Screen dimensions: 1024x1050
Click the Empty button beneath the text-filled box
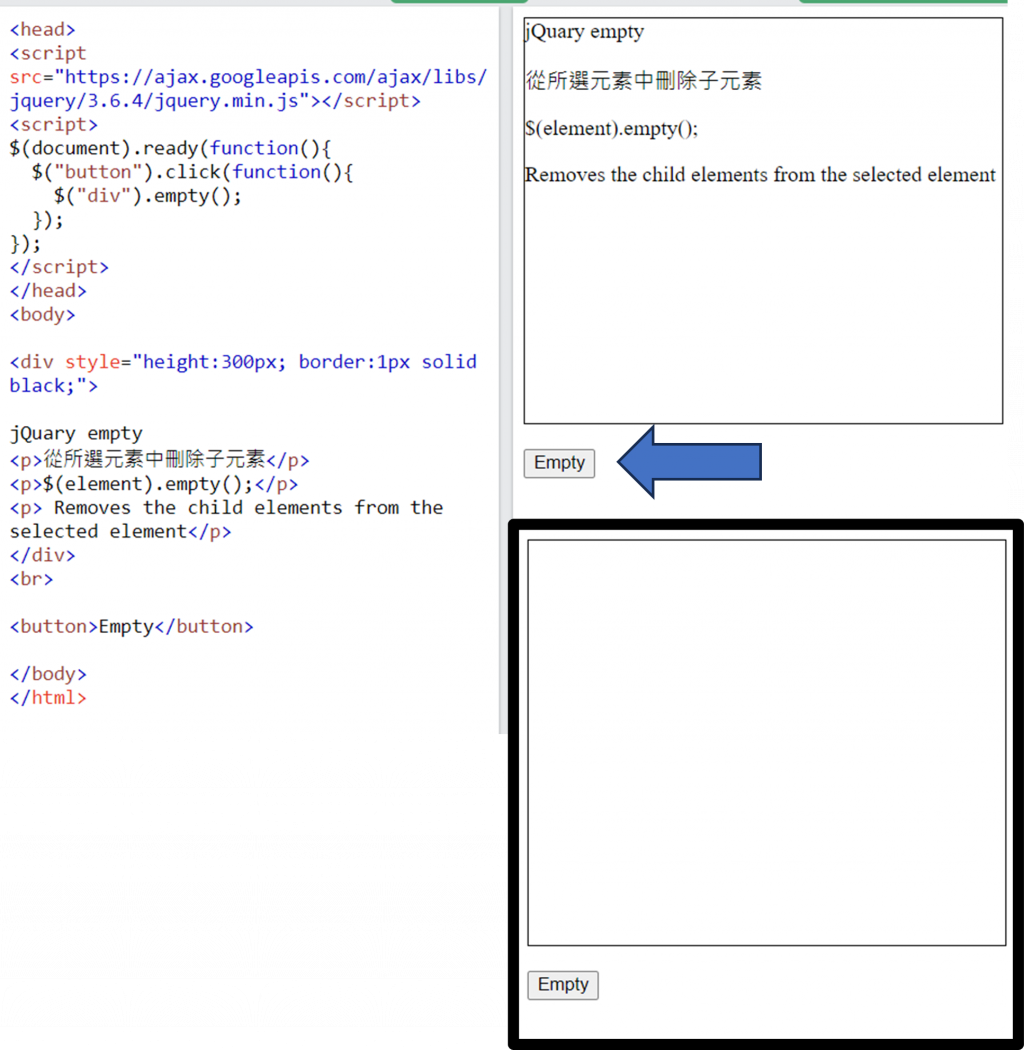[x=559, y=463]
